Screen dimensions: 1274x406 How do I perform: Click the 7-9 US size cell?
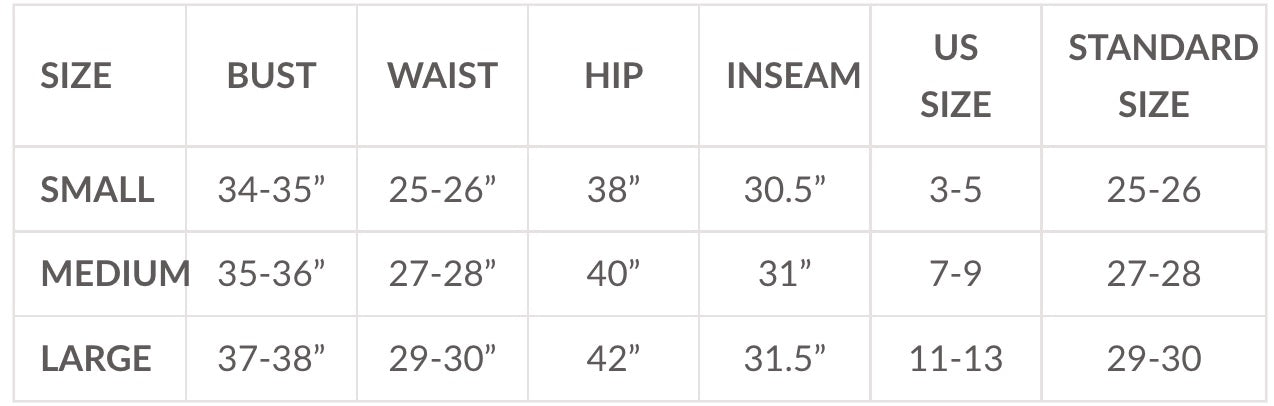click(955, 273)
